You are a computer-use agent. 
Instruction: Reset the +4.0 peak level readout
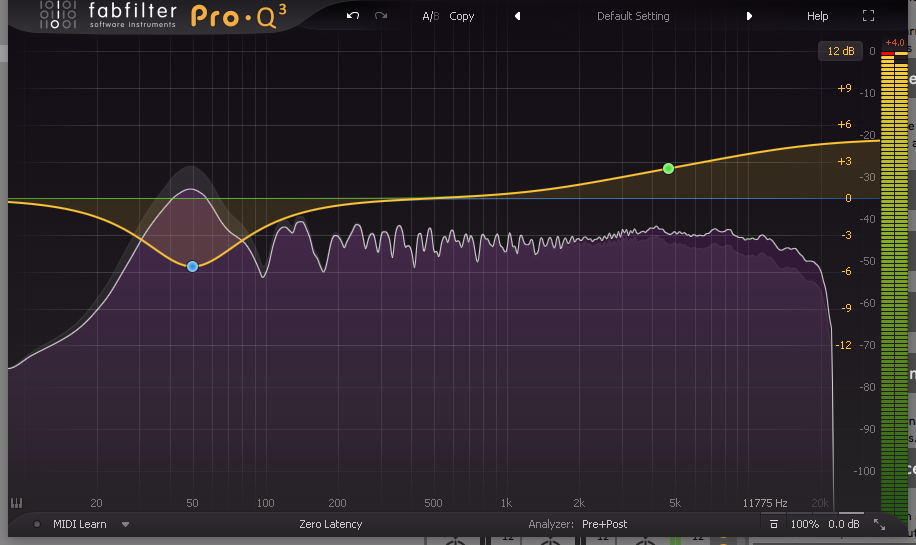(x=894, y=43)
